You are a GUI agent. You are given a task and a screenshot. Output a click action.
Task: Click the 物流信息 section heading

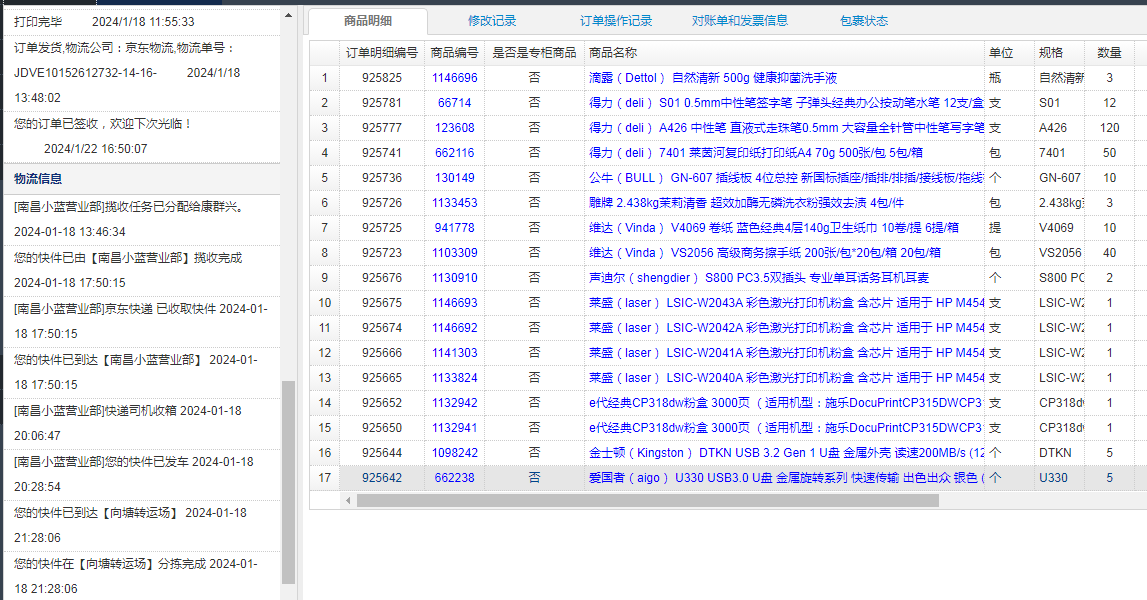coord(38,179)
